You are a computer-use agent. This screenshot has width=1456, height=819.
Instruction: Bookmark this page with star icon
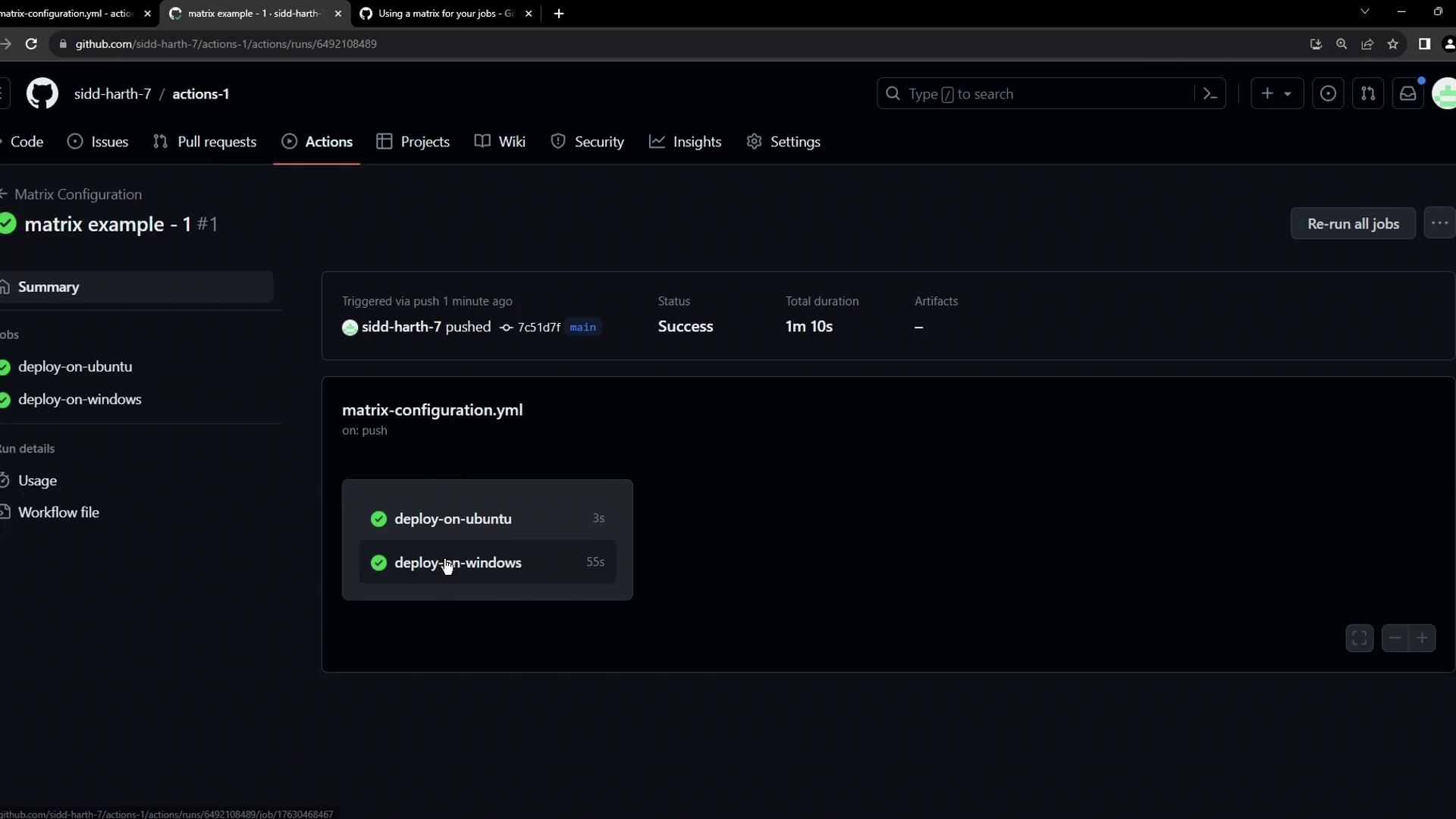click(1393, 44)
